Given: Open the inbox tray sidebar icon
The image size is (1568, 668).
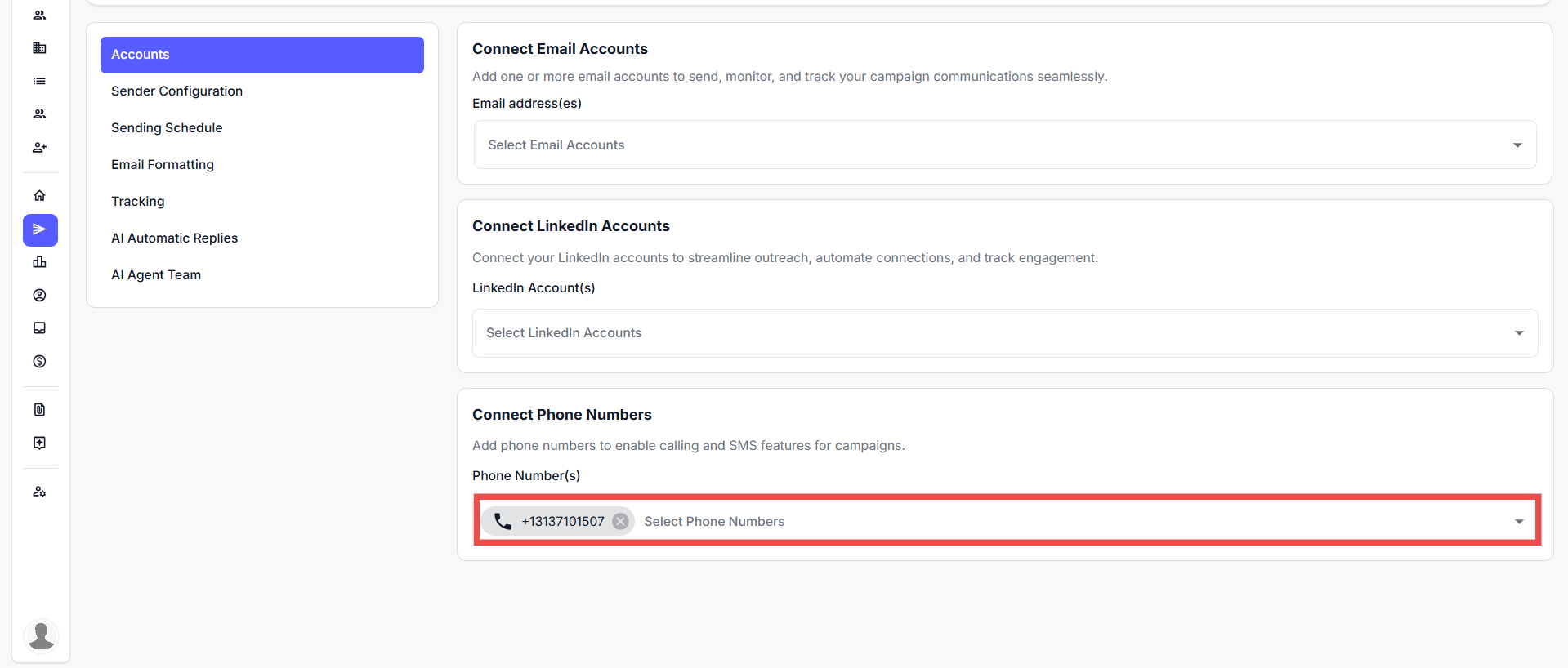Looking at the screenshot, I should [39, 328].
